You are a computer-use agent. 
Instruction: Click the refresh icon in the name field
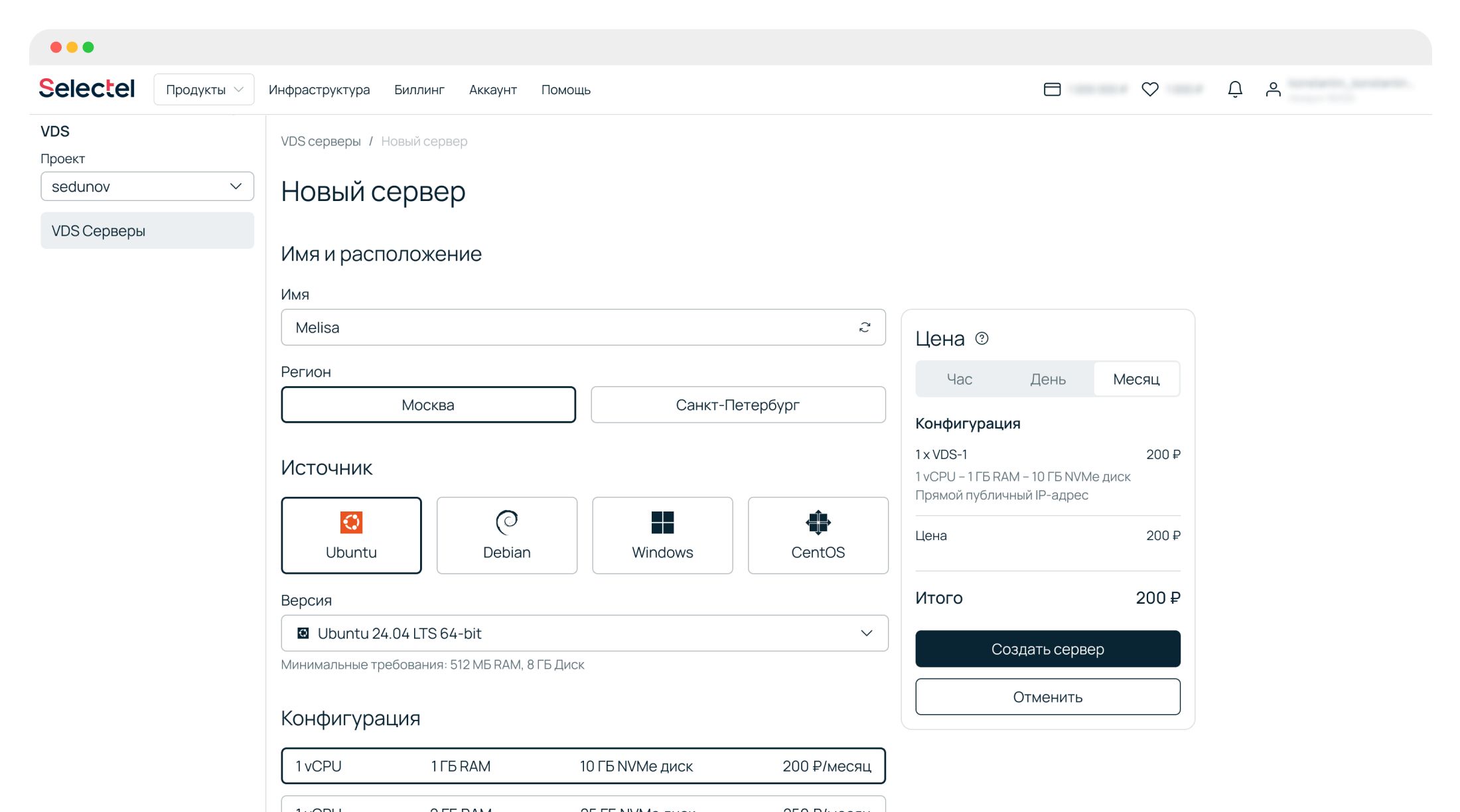(x=865, y=327)
